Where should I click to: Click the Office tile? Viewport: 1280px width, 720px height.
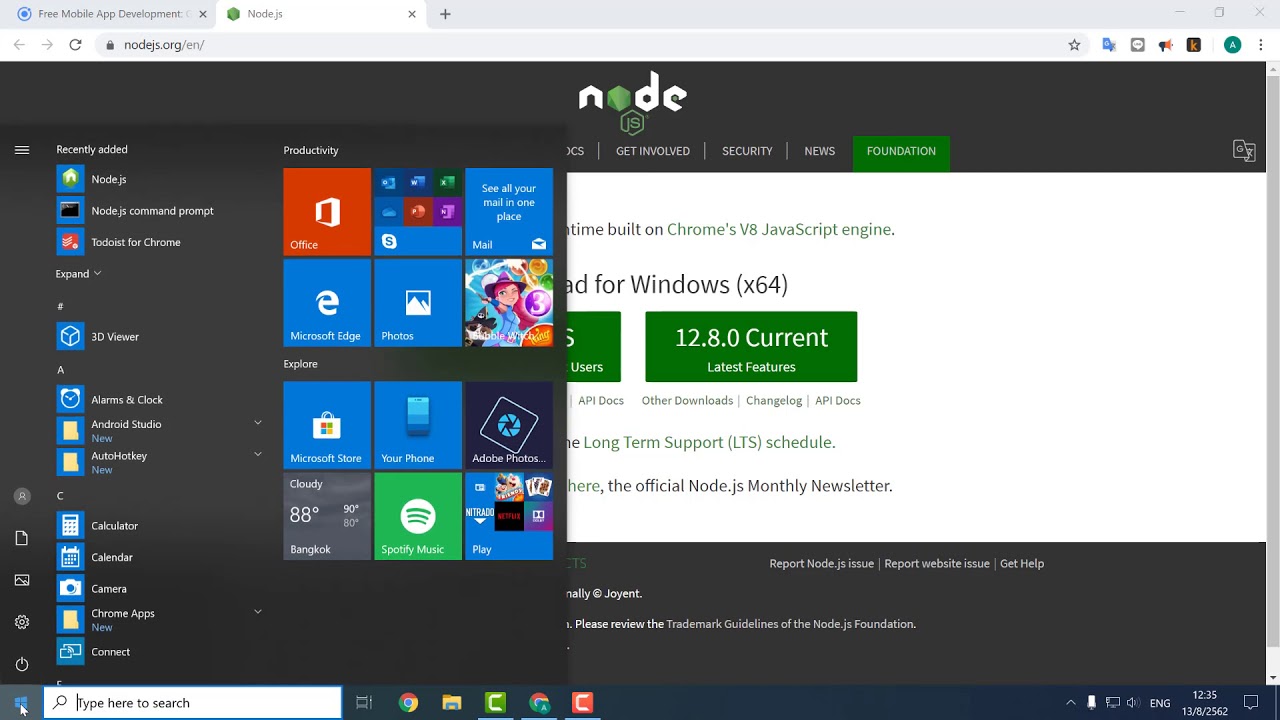327,212
